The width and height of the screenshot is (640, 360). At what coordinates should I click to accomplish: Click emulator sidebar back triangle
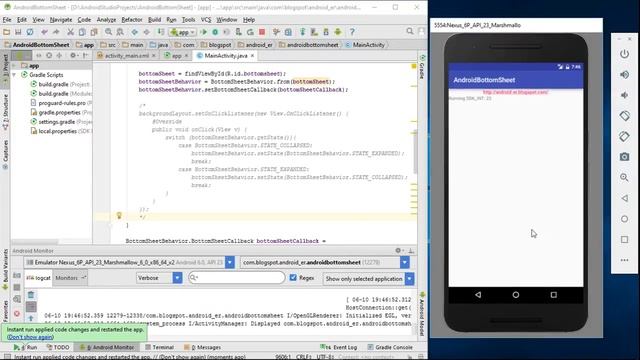click(x=624, y=198)
